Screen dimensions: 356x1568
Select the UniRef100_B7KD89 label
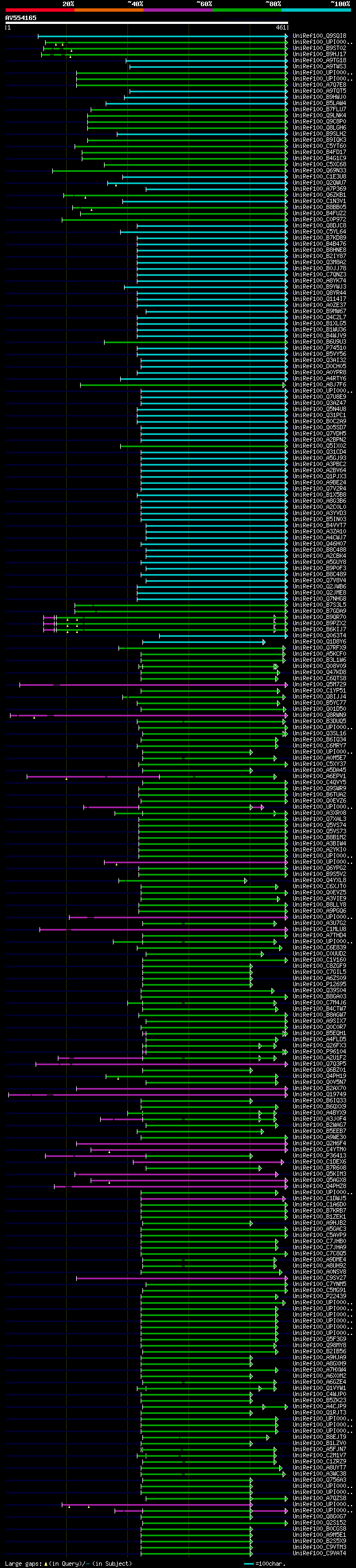pyautogui.click(x=319, y=238)
